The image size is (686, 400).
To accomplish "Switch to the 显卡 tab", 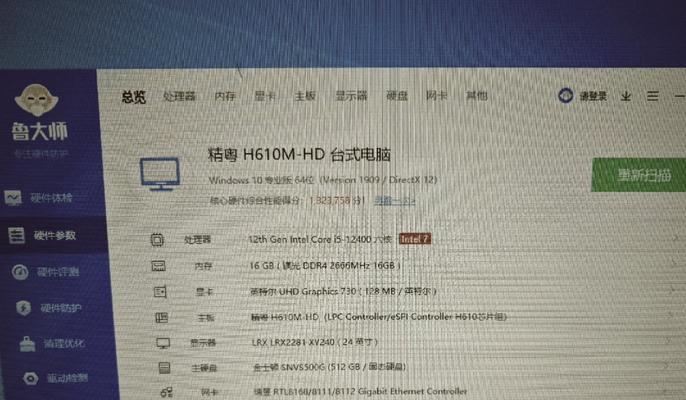I will click(265, 96).
